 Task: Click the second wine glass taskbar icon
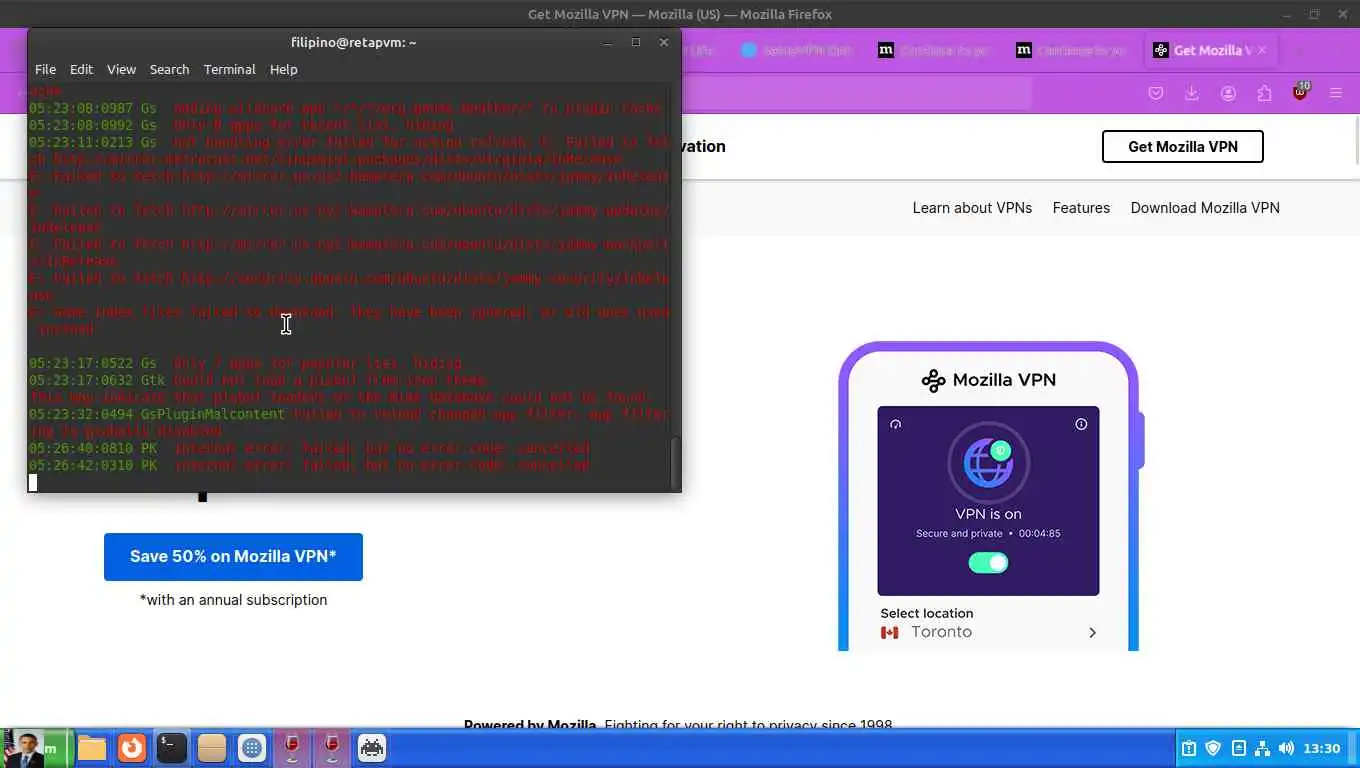(x=332, y=748)
